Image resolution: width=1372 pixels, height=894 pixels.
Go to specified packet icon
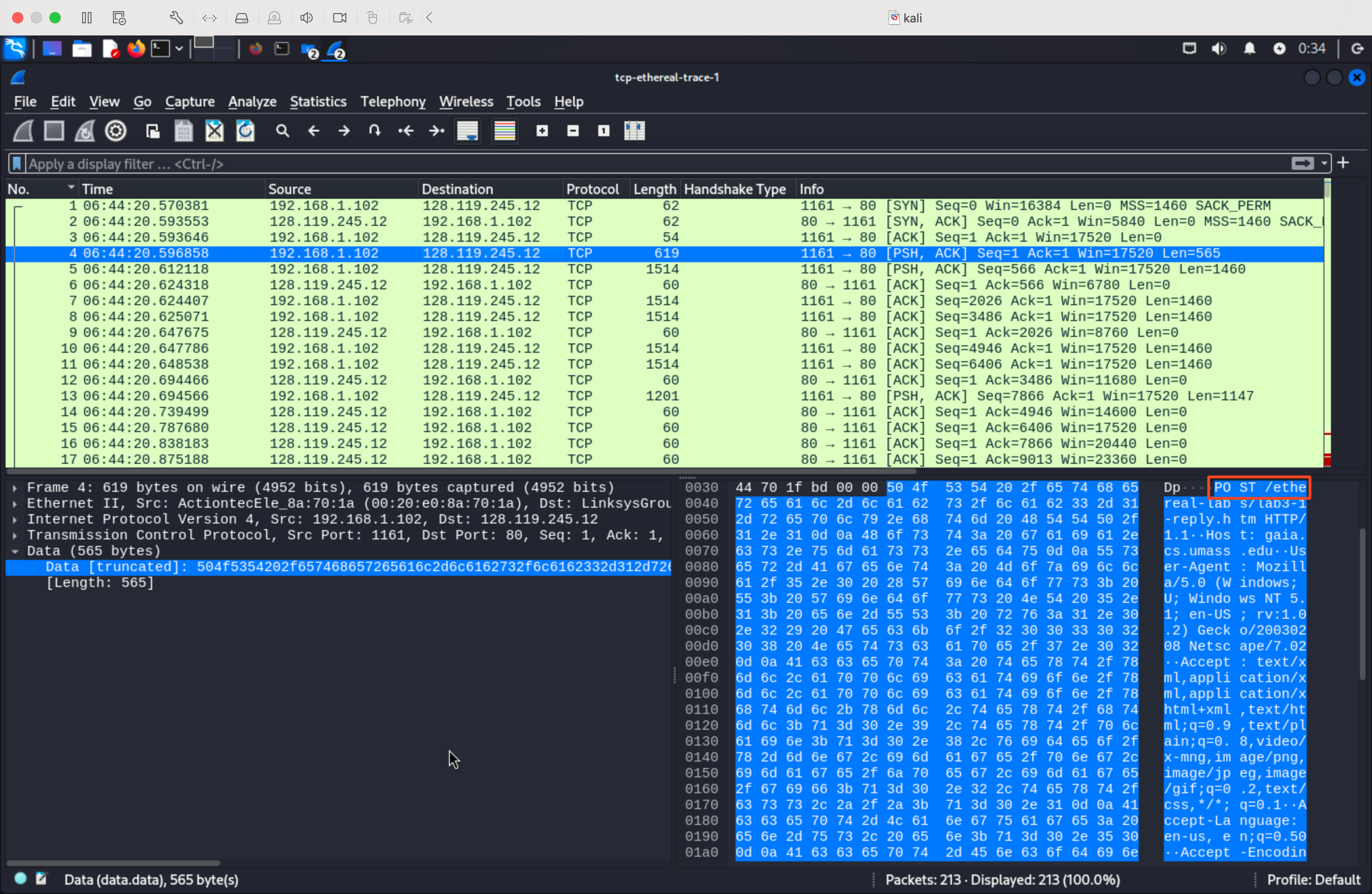pyautogui.click(x=375, y=132)
